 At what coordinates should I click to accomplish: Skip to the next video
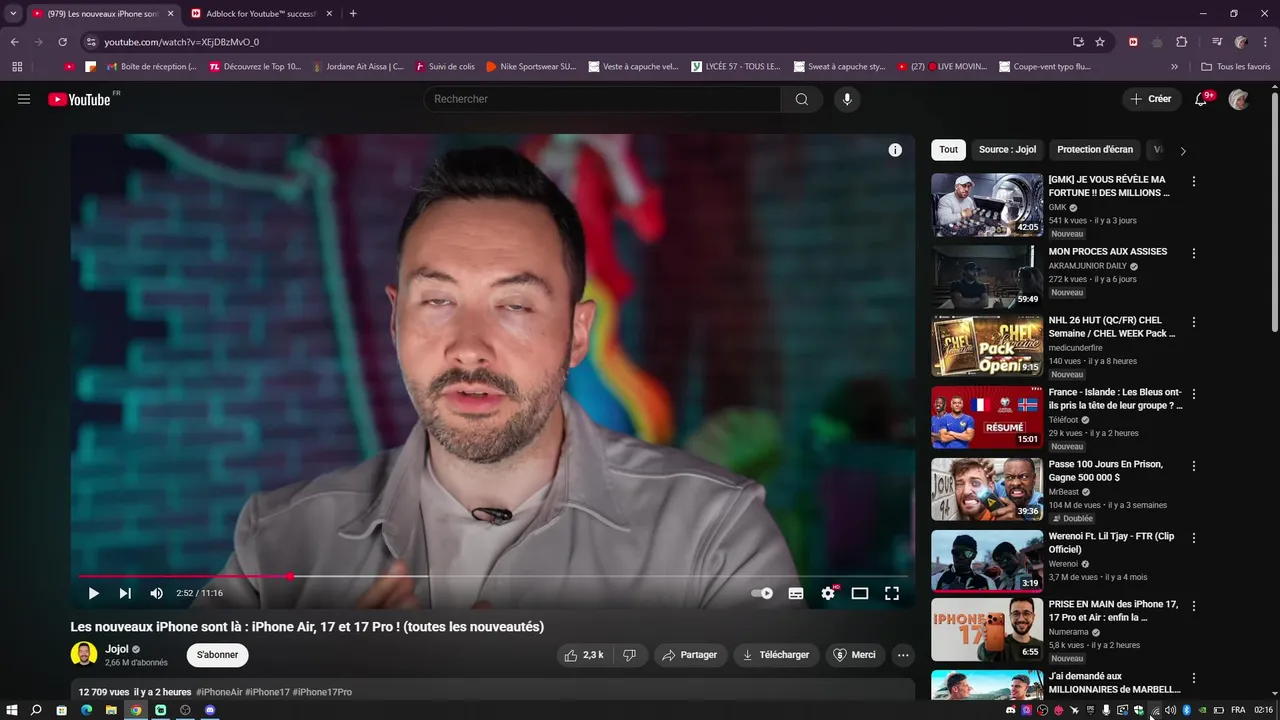pyautogui.click(x=125, y=593)
